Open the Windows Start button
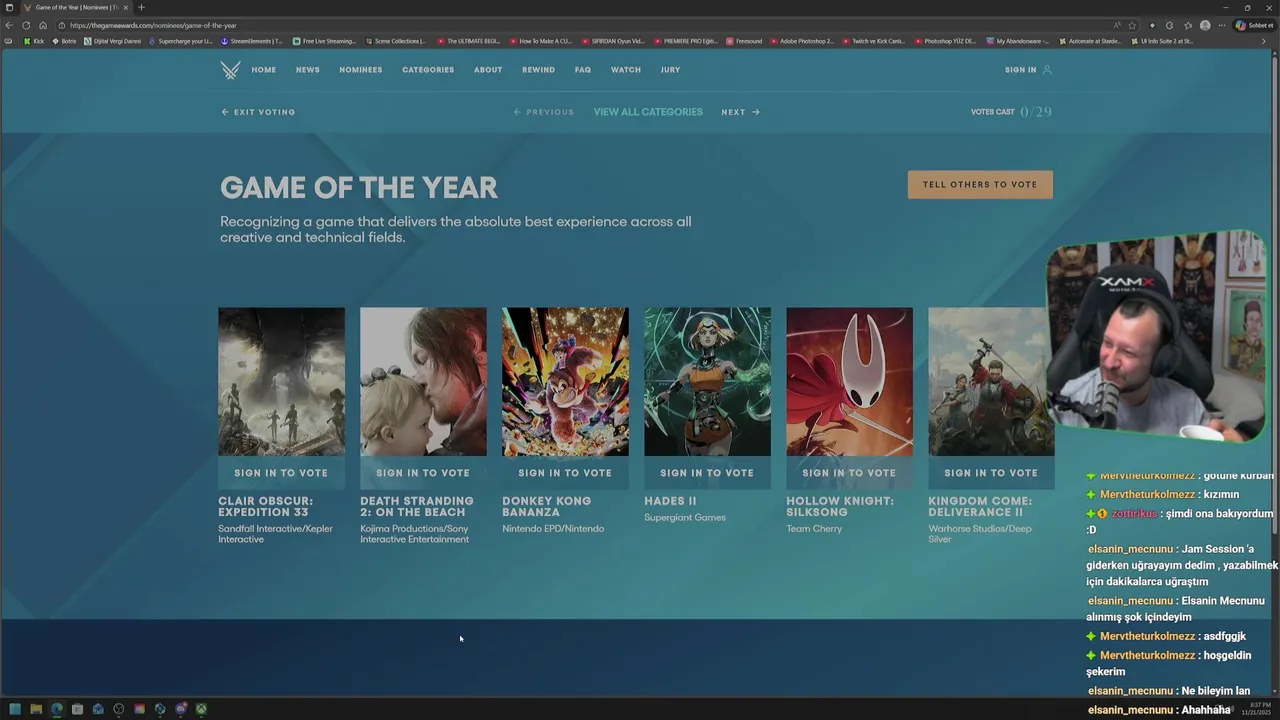This screenshot has height=720, width=1280. coord(15,709)
